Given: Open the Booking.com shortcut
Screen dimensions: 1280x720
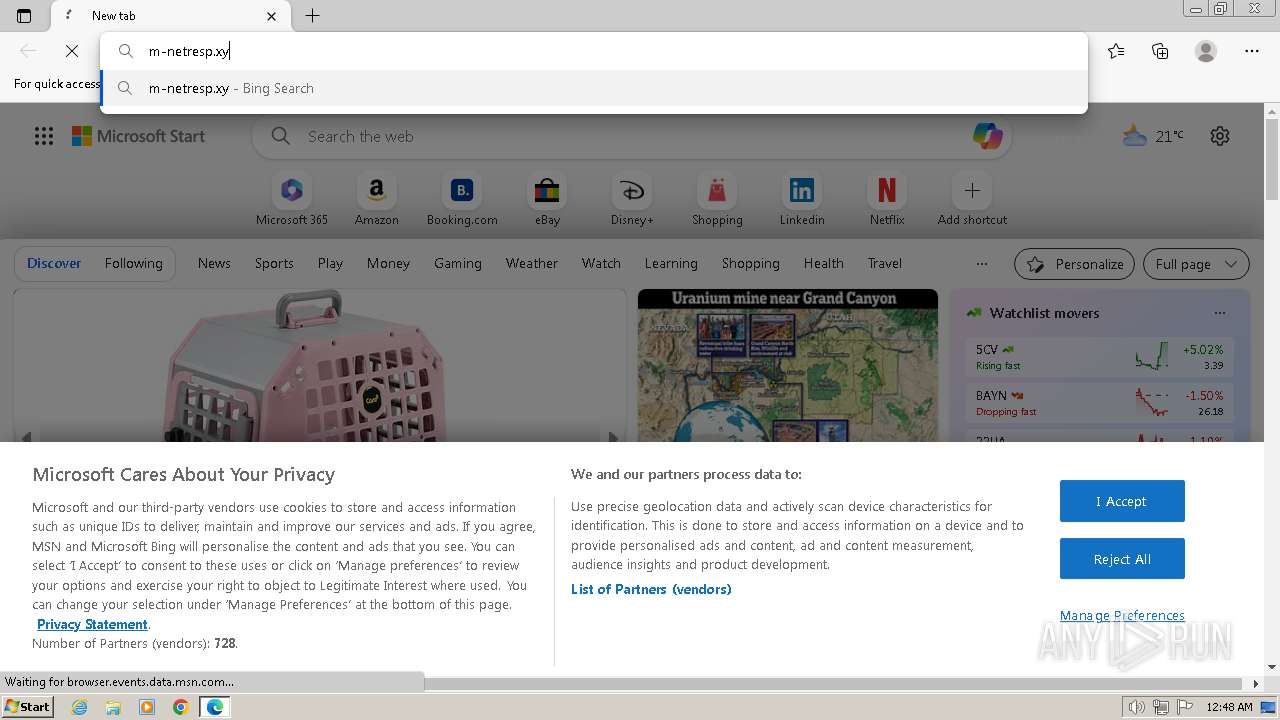Looking at the screenshot, I should [x=462, y=199].
